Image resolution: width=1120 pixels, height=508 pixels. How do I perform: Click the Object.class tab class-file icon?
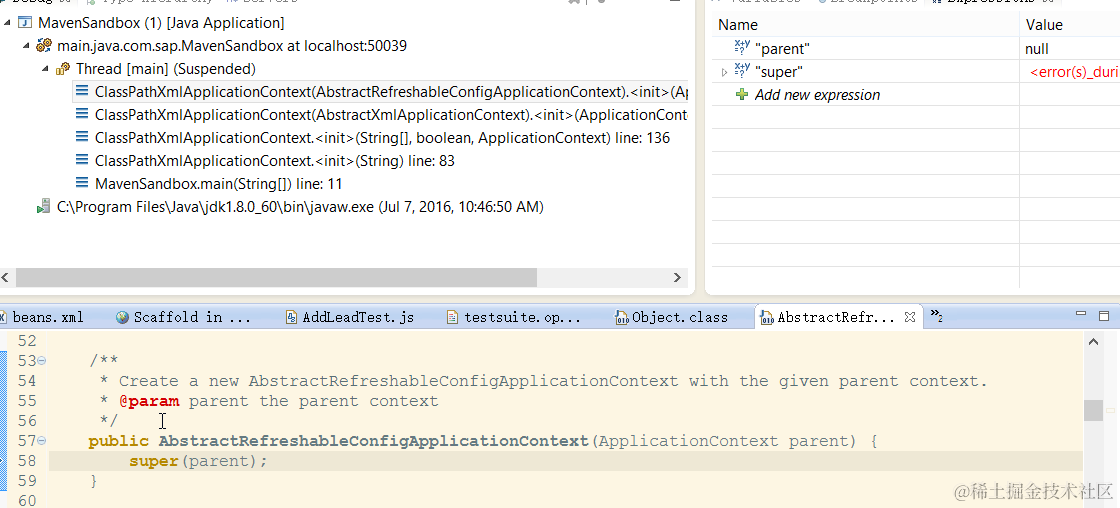[621, 317]
